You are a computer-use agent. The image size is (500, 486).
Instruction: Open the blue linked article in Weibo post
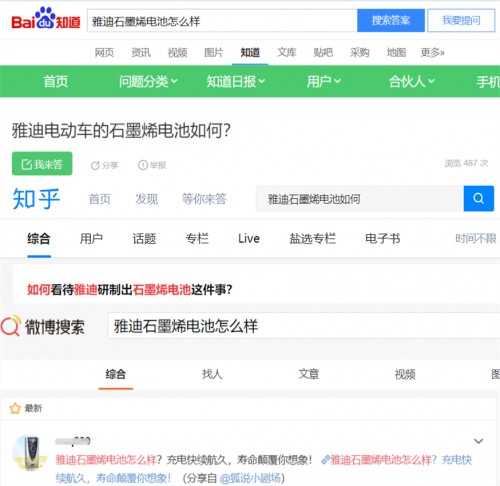397,460
